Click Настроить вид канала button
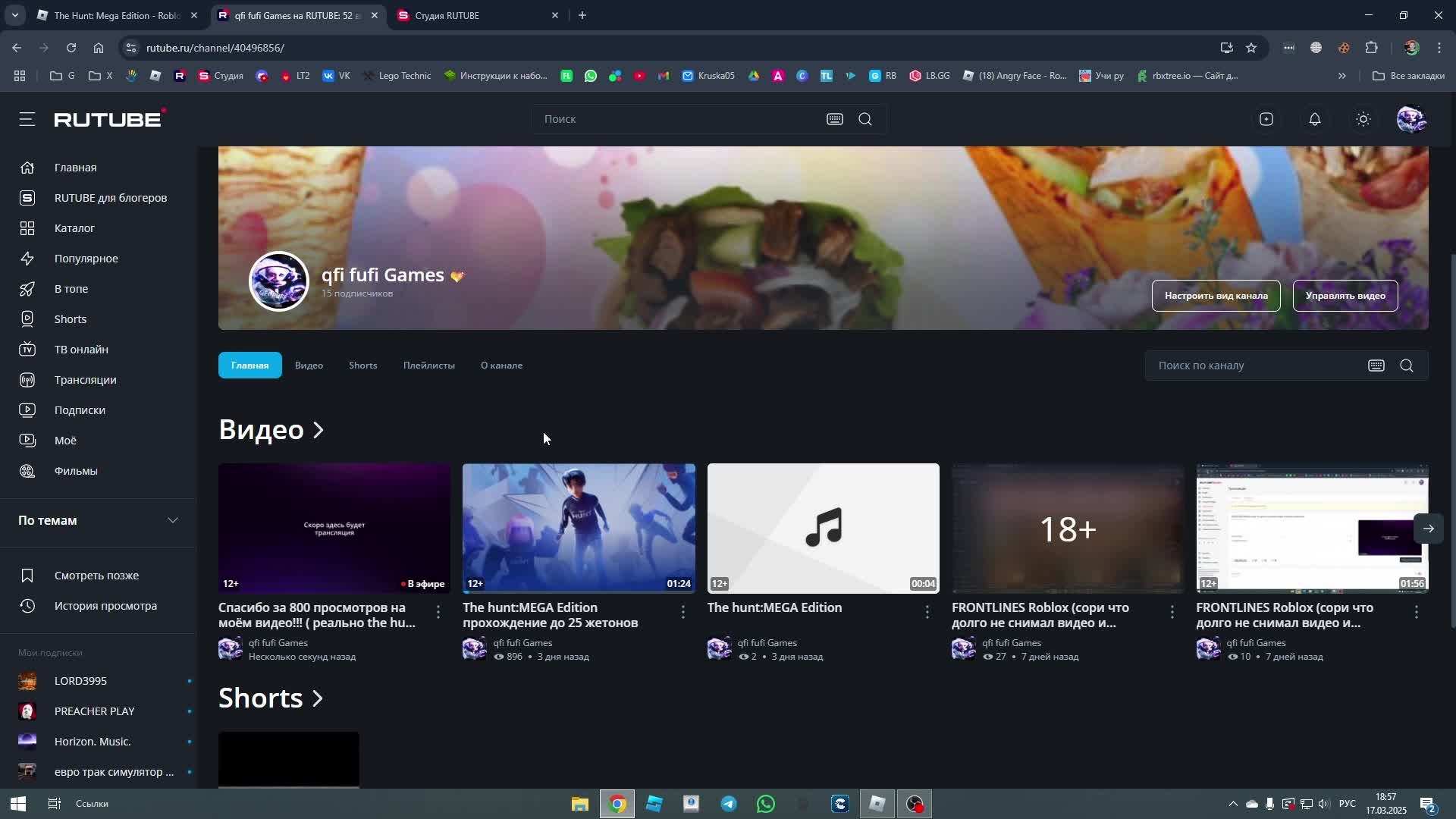The width and height of the screenshot is (1456, 819). 1216,296
